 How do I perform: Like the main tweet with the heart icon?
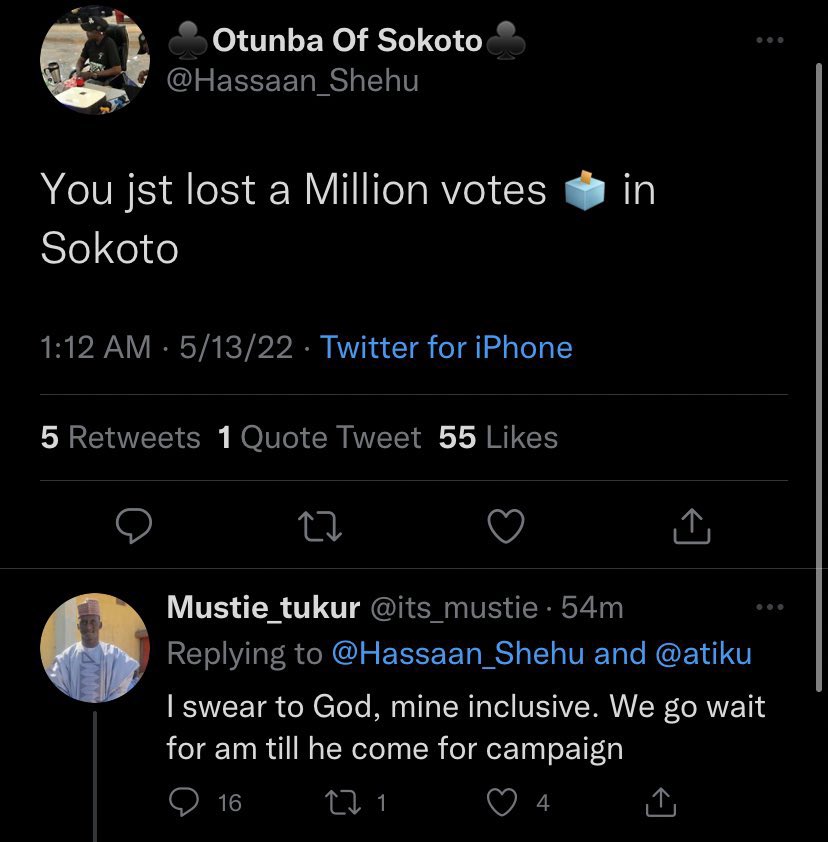pyautogui.click(x=506, y=526)
